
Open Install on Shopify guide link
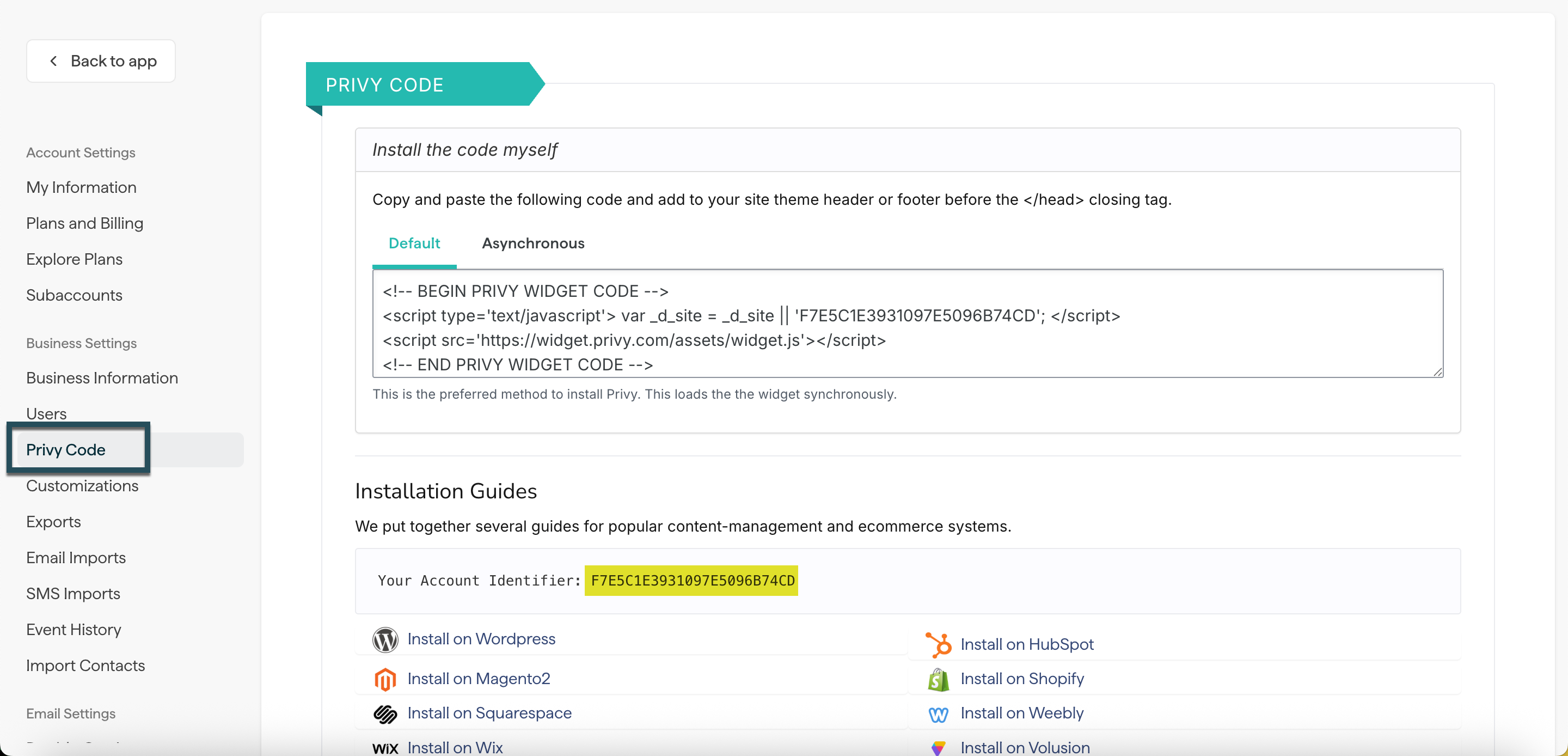1021,679
